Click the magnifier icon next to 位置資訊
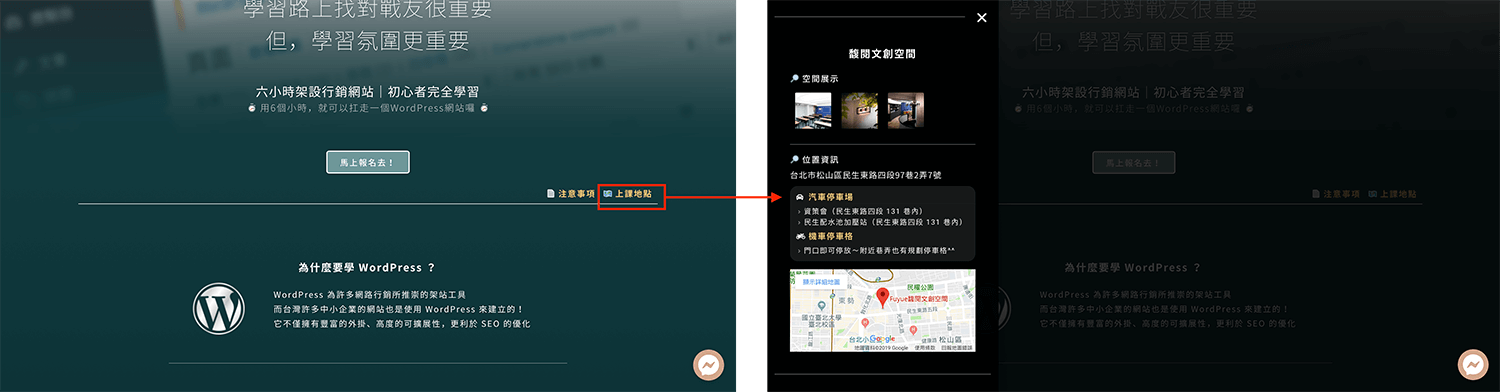The width and height of the screenshot is (1500, 392). (x=795, y=159)
